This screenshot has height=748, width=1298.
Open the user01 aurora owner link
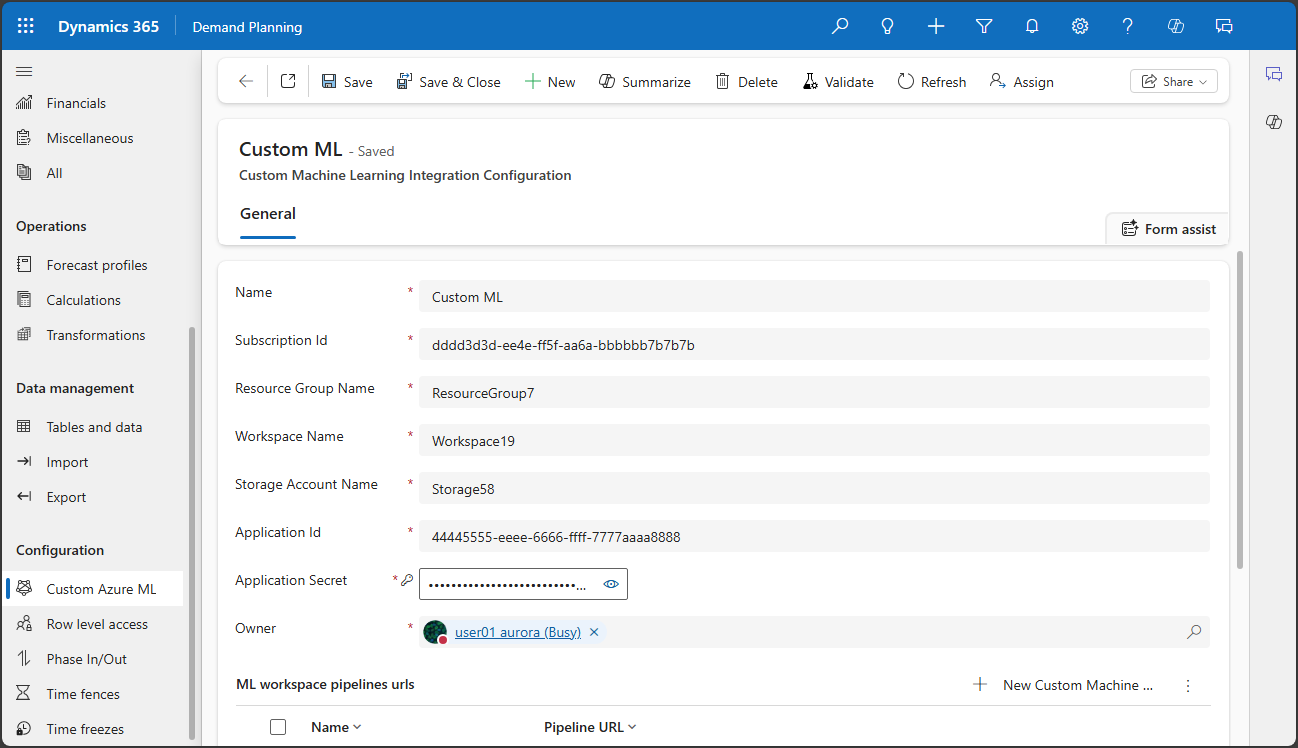coord(517,632)
